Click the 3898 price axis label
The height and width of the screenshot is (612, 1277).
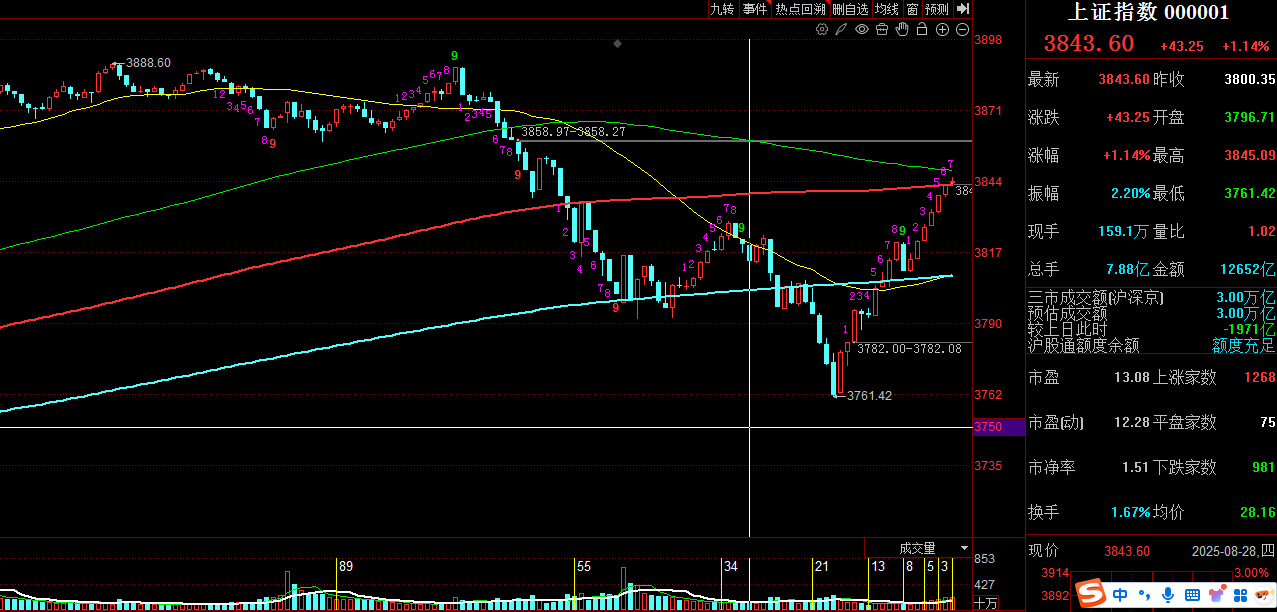point(988,40)
